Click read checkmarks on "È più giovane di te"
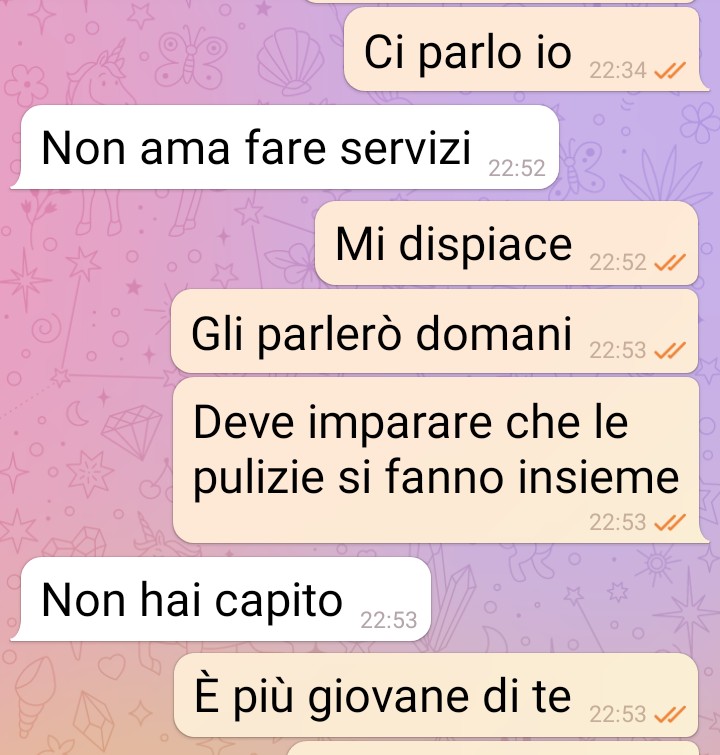The width and height of the screenshot is (720, 755). click(x=670, y=714)
